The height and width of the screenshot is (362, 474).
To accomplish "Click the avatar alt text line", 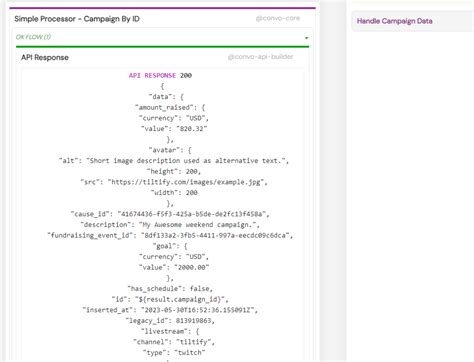I will coord(174,161).
